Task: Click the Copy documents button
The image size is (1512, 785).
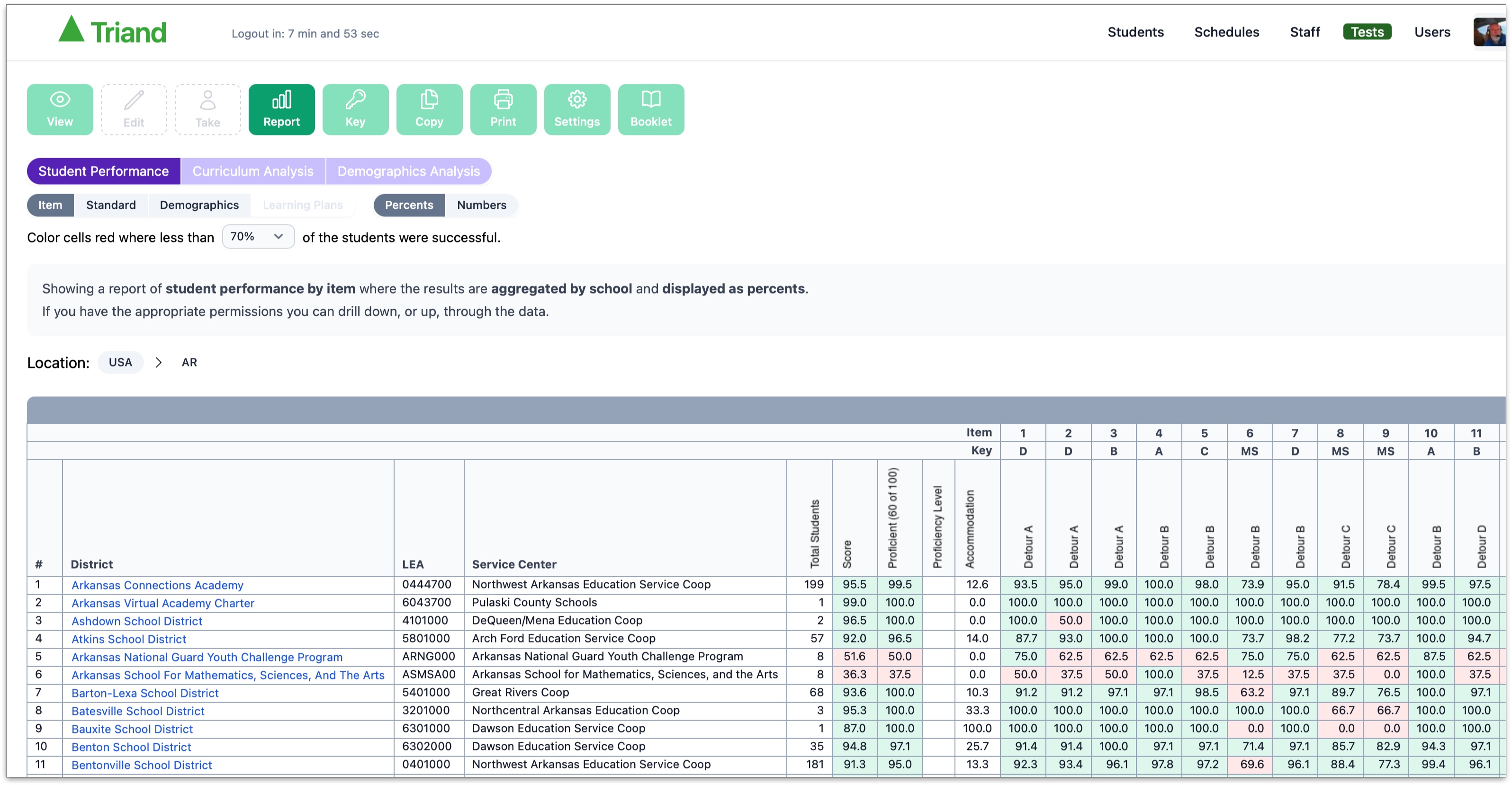Action: click(430, 109)
